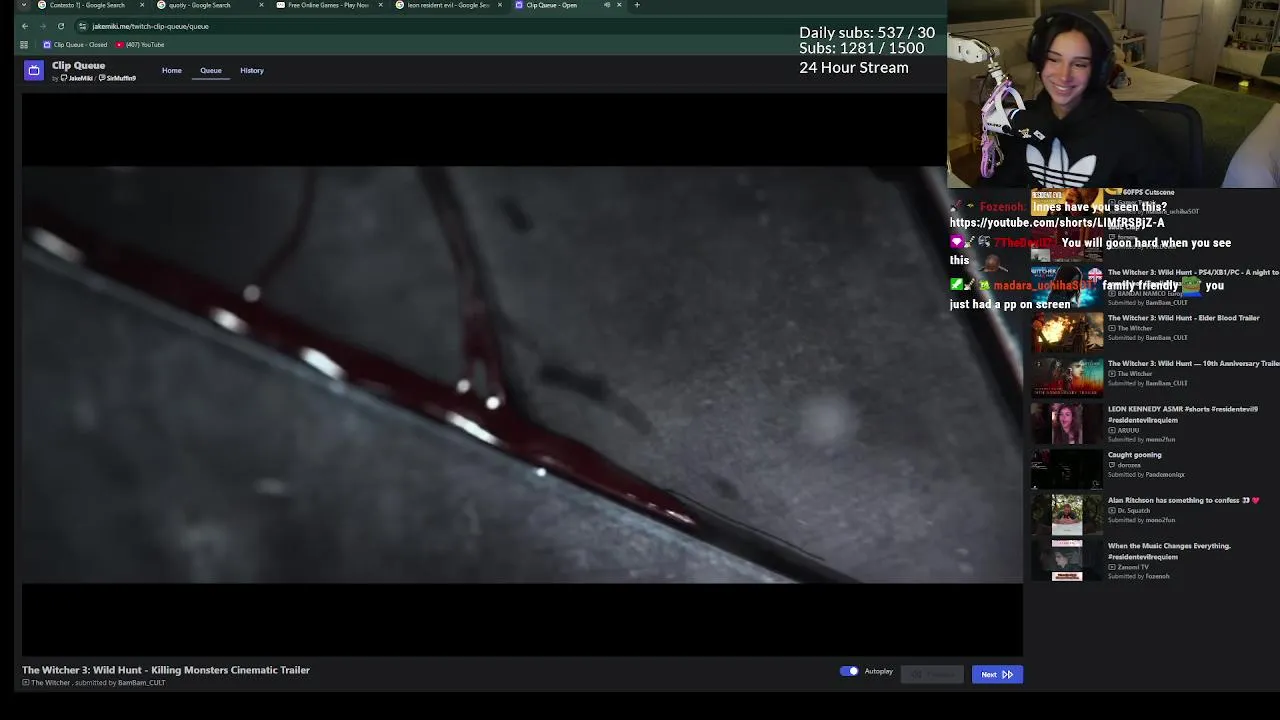Click 'The Witcher 3: Wild Hunt - Elder Blood Trailer' title
Viewport: 1280px width, 720px height.
pyautogui.click(x=1183, y=318)
